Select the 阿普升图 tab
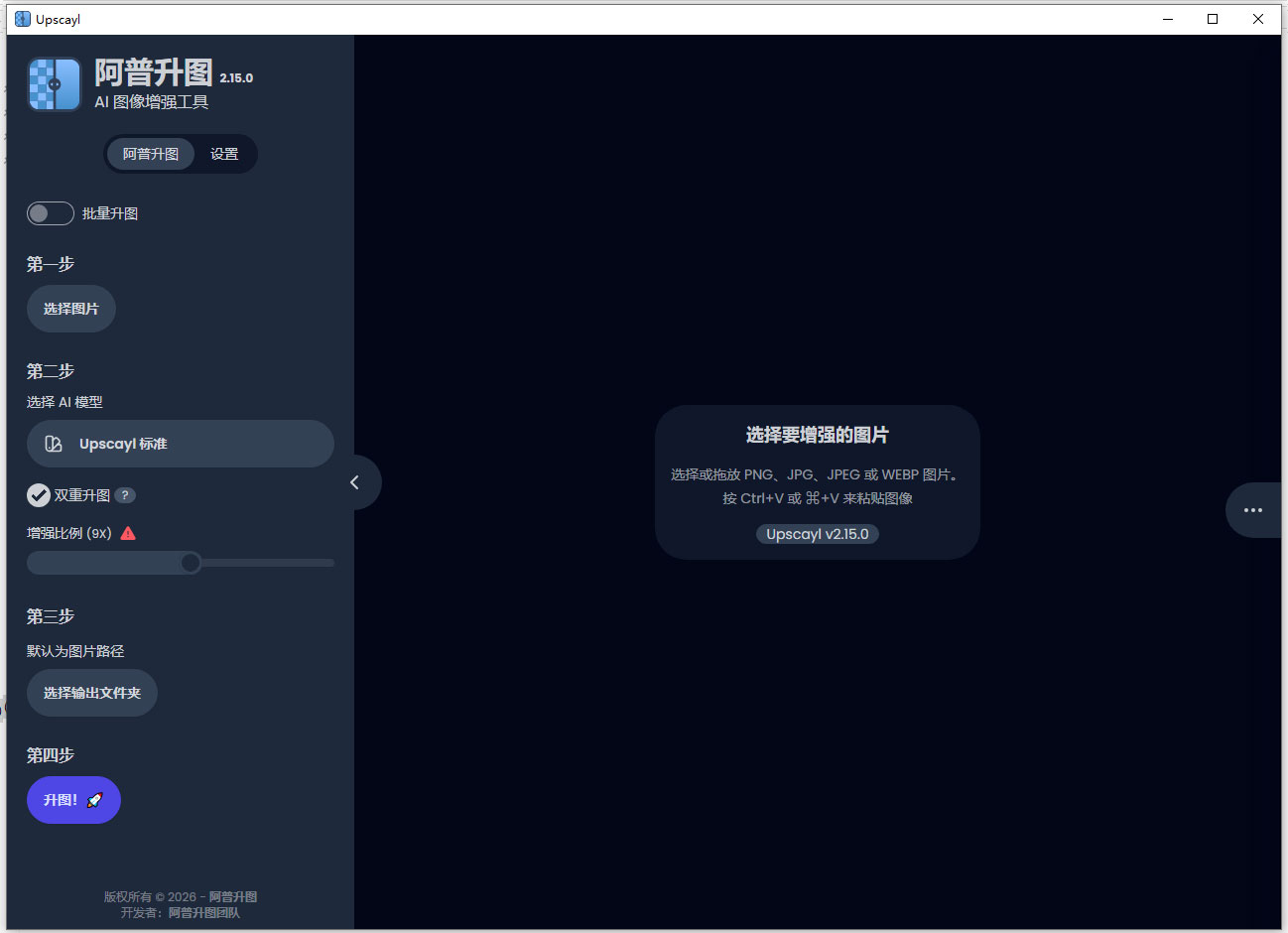 150,154
